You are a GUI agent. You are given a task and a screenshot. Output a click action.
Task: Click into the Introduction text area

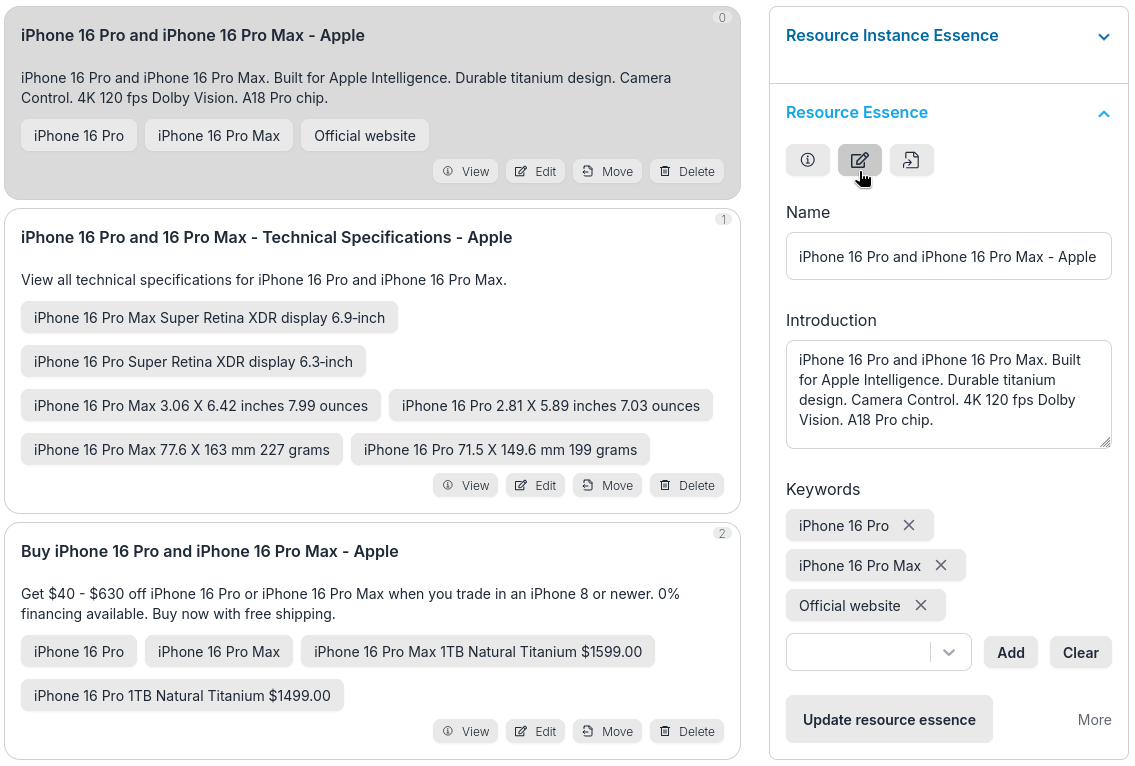pos(948,393)
